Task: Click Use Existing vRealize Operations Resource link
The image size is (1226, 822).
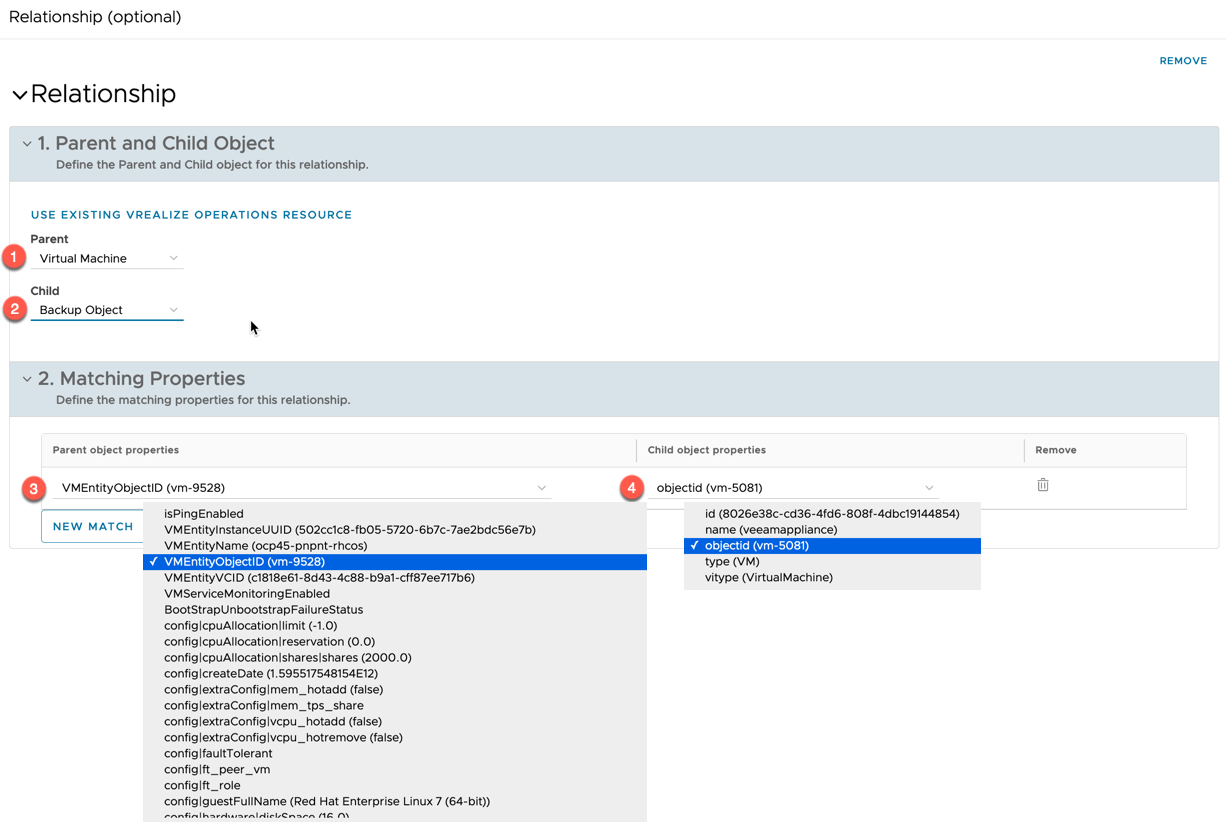Action: (191, 215)
